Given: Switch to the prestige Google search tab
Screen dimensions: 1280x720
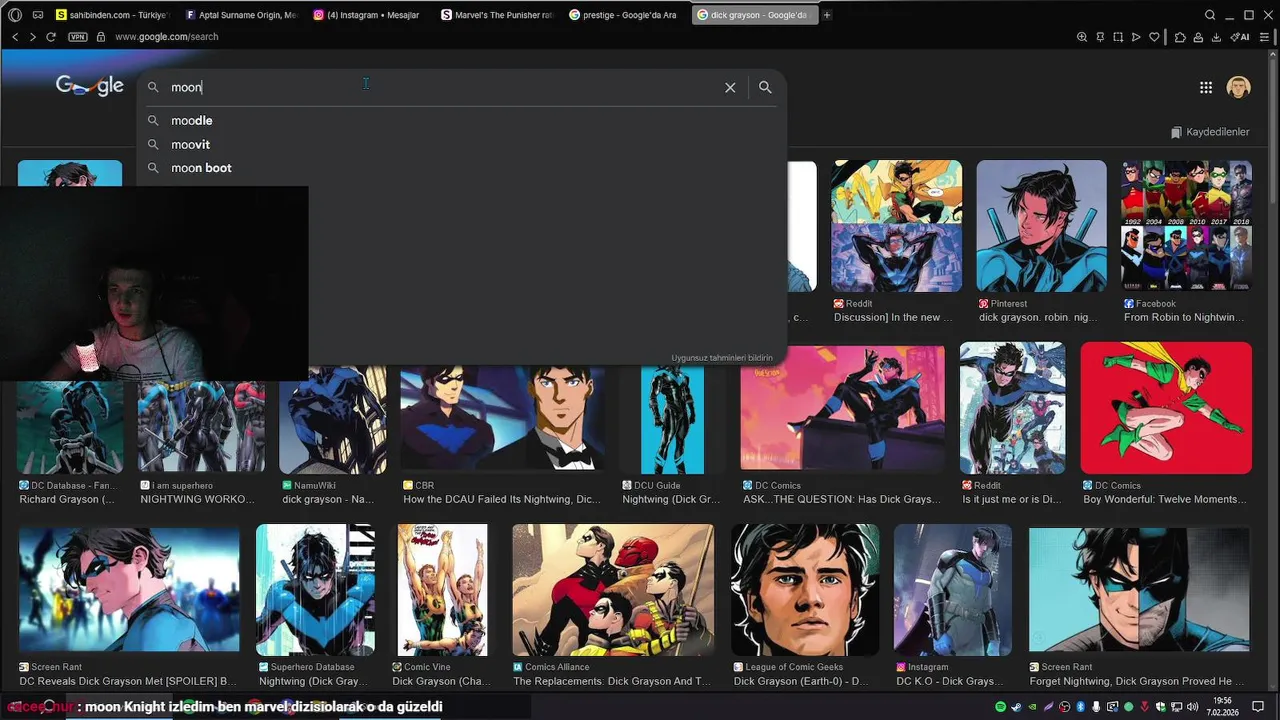Looking at the screenshot, I should tap(625, 15).
